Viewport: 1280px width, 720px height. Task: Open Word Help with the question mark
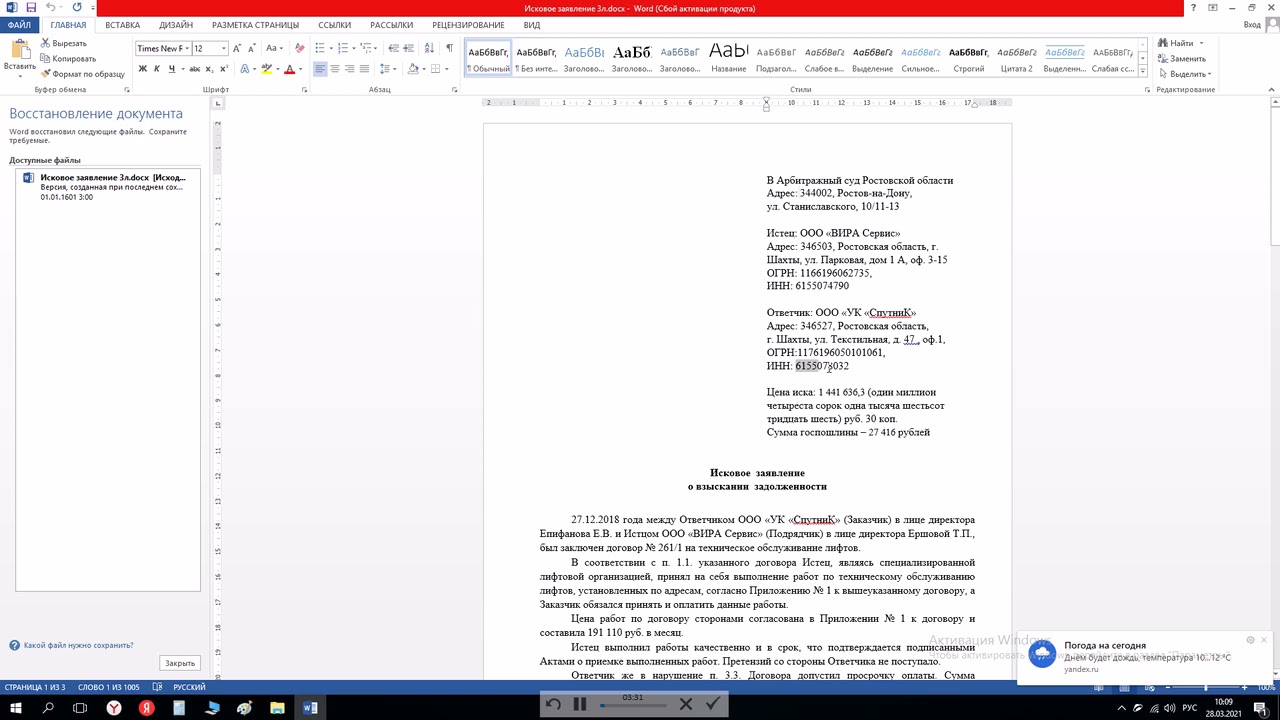[1194, 8]
